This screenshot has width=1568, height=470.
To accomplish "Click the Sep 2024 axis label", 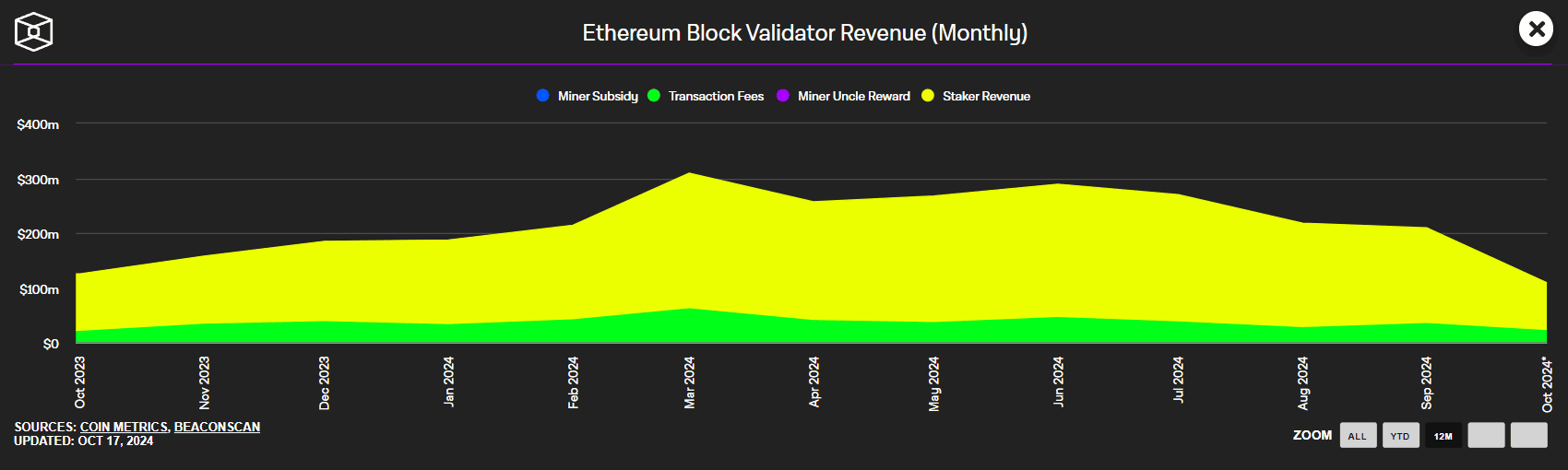I will (1427, 382).
